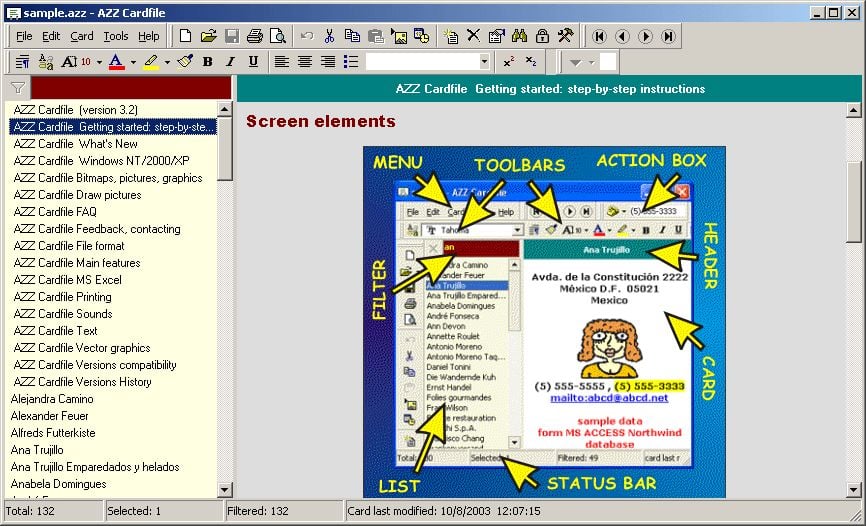Open card properties icon
The width and height of the screenshot is (866, 526).
click(497, 36)
